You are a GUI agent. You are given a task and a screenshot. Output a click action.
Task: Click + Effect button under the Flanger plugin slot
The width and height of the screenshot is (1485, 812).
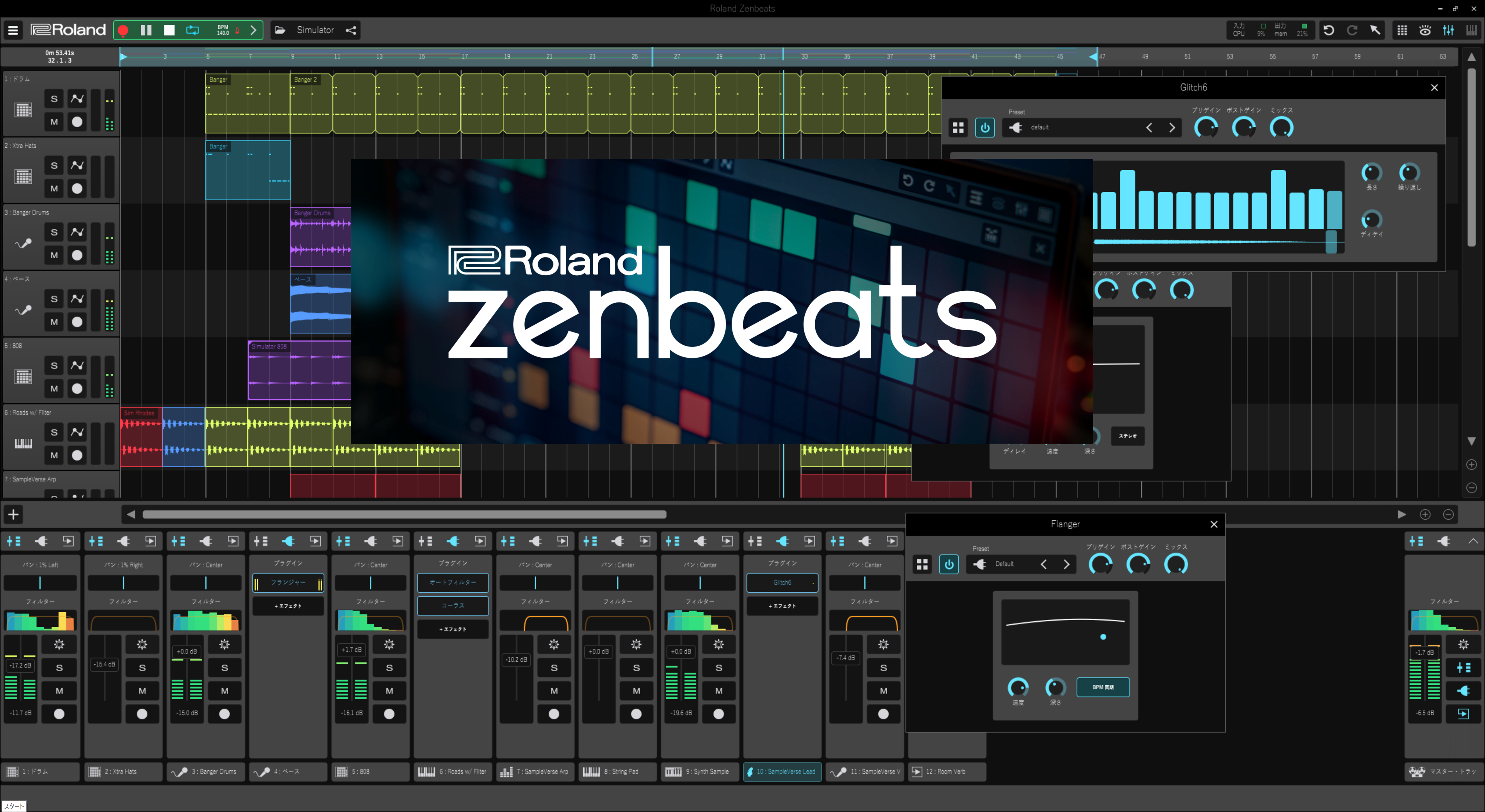(288, 606)
